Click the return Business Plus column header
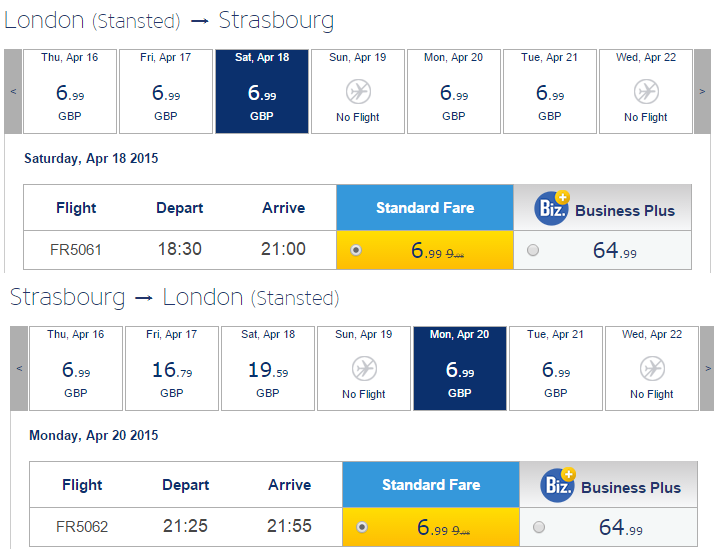This screenshot has height=556, width=714. 608,485
